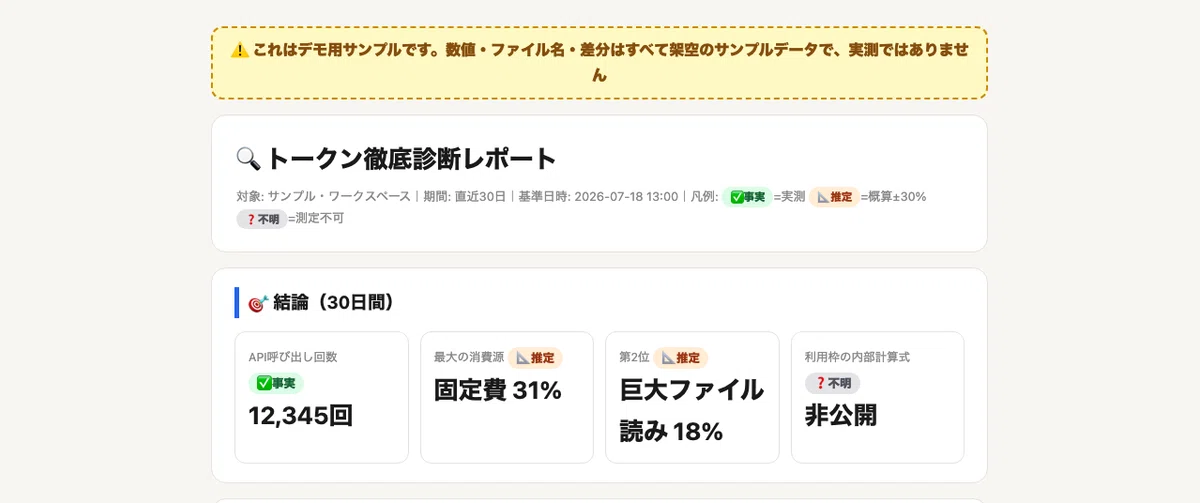Click the 12,345回 value

point(301,416)
